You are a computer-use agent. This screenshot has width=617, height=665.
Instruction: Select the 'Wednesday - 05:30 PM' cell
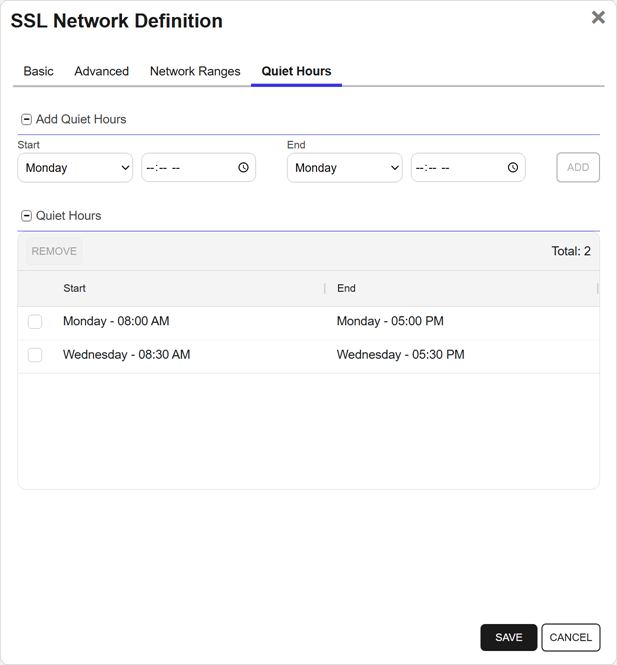[x=401, y=355]
